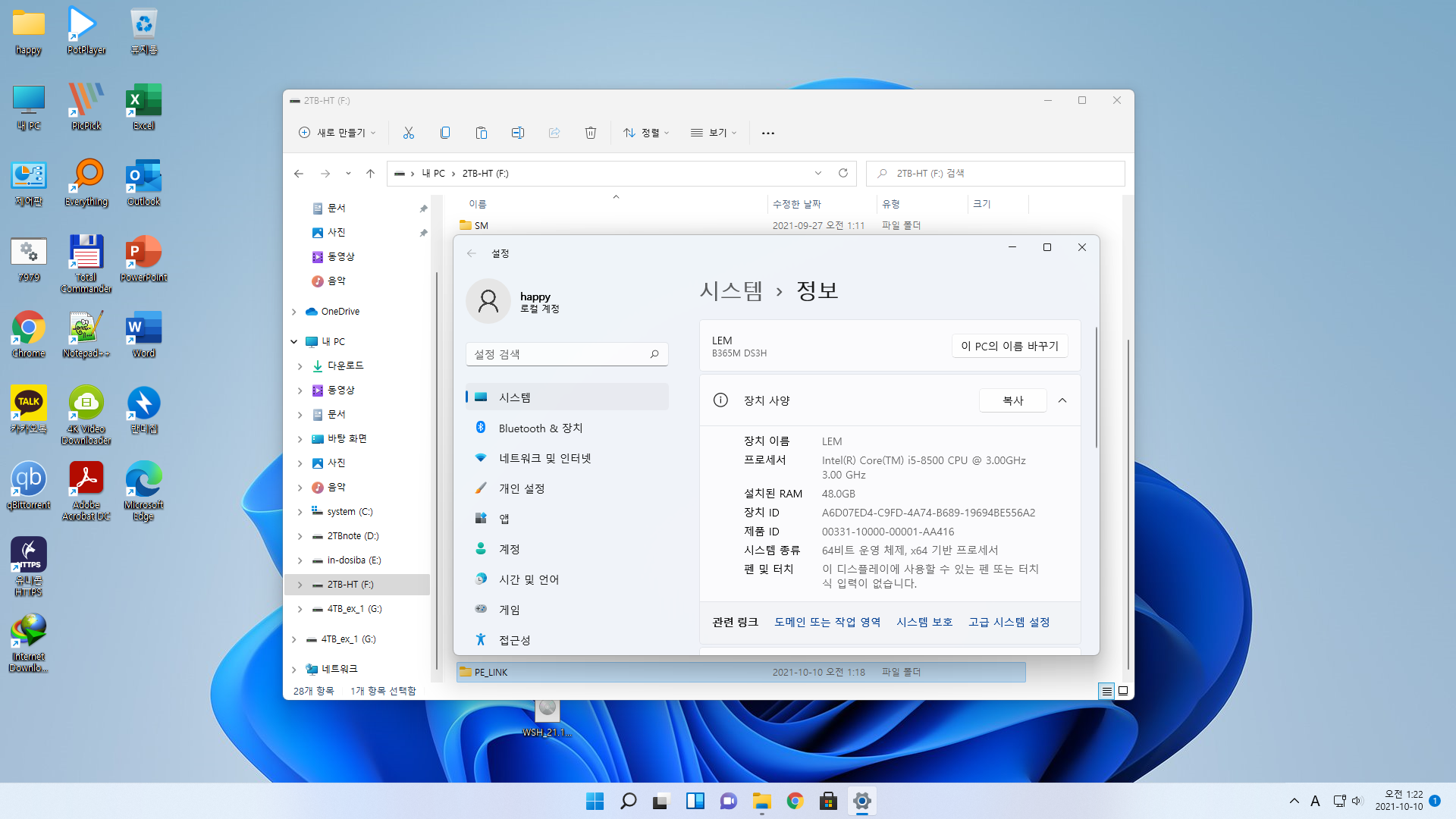Open 도메인 또는 작업 영역 link

tap(827, 622)
